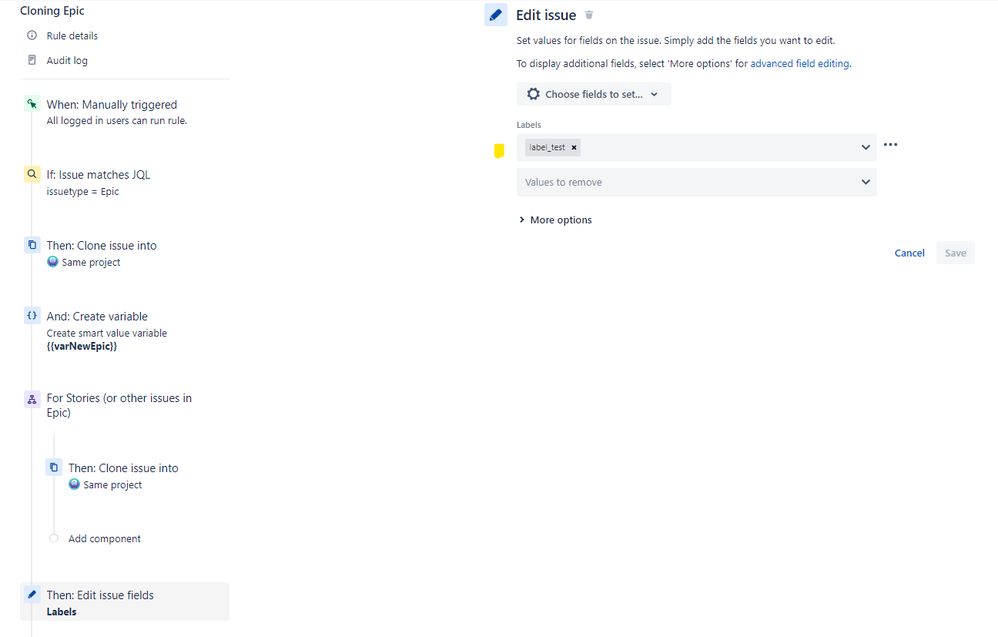Expand the Labels values dropdown arrow
Viewport: 998px width, 637px height.
tap(866, 147)
